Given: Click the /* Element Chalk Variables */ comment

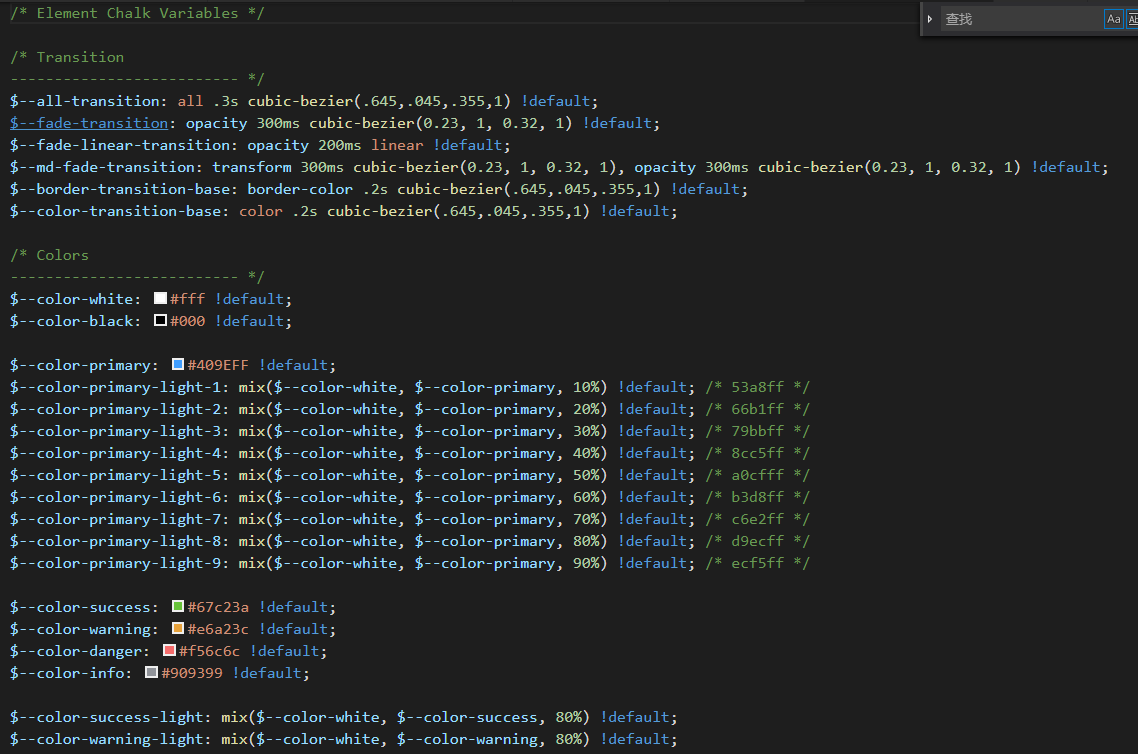Looking at the screenshot, I should [x=137, y=13].
